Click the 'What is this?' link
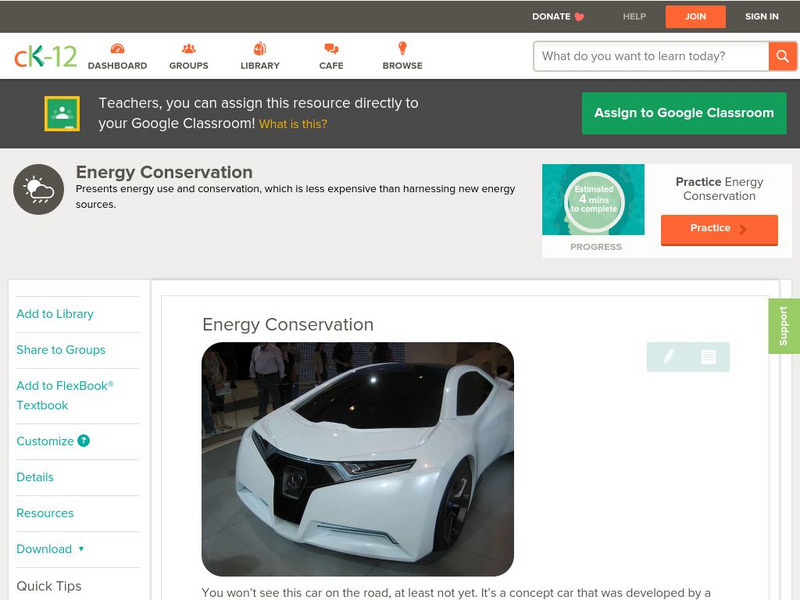Viewport: 800px width, 600px height. pyautogui.click(x=293, y=124)
